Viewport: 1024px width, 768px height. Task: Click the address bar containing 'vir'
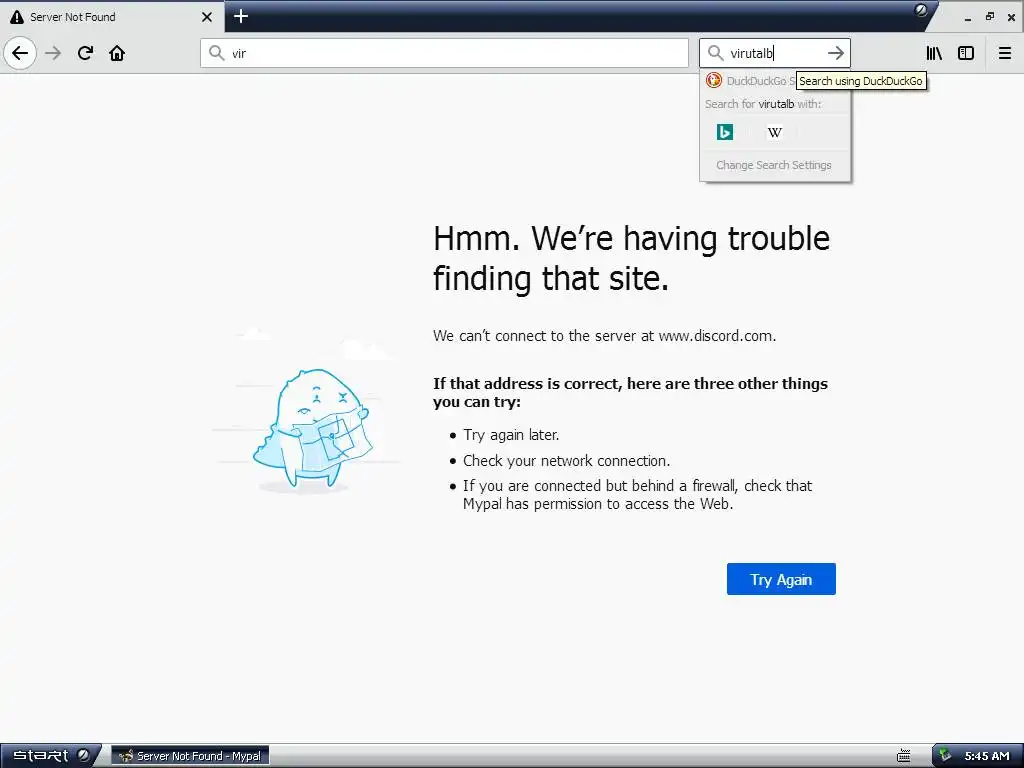tap(444, 53)
